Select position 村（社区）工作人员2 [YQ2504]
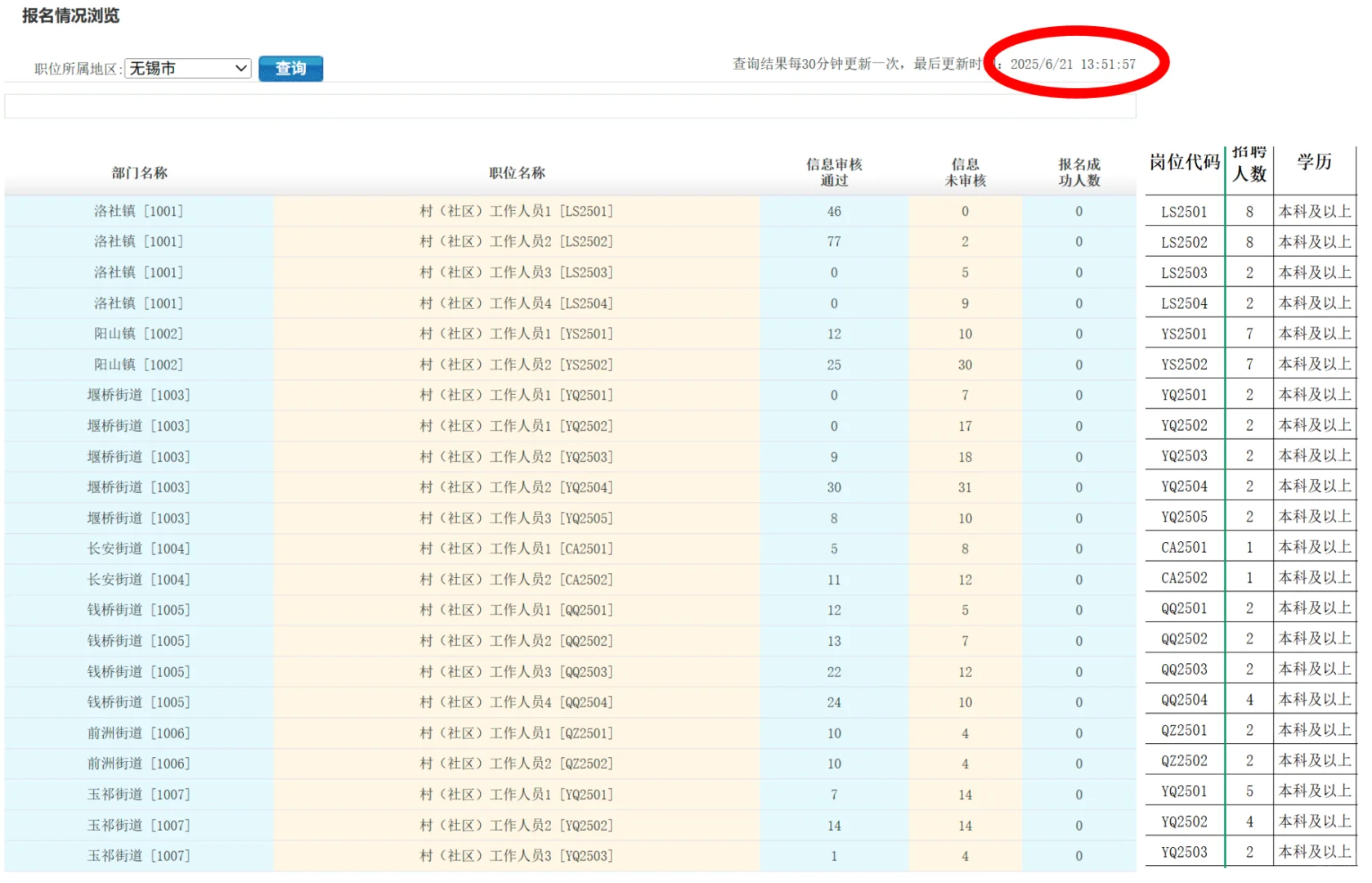This screenshot has width=1372, height=883. [x=517, y=487]
